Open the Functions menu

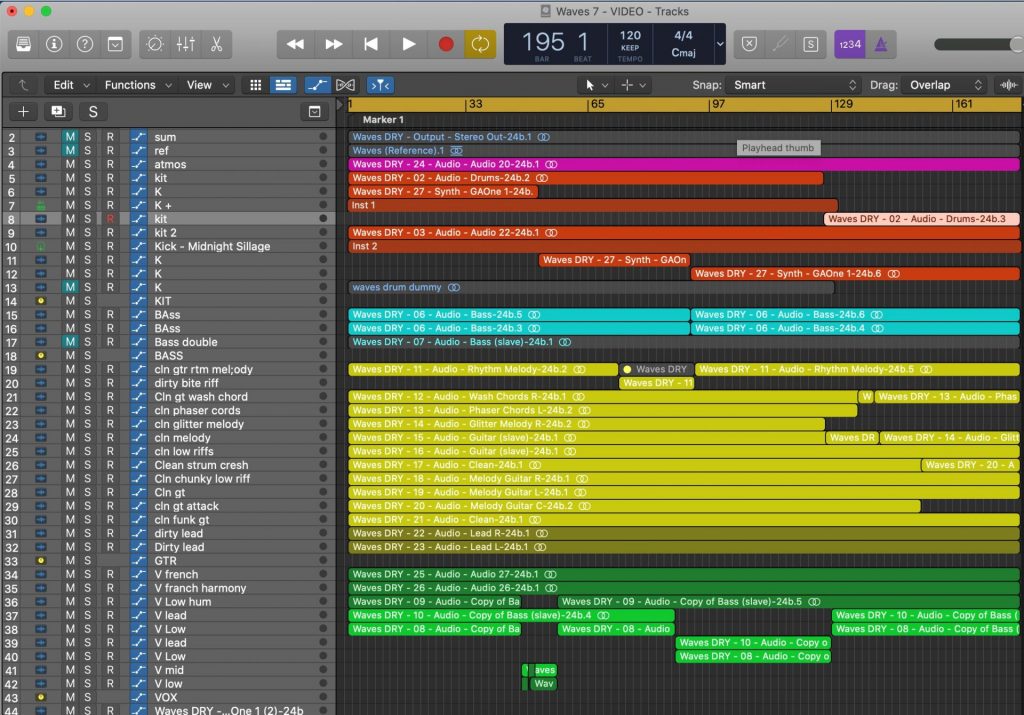138,85
